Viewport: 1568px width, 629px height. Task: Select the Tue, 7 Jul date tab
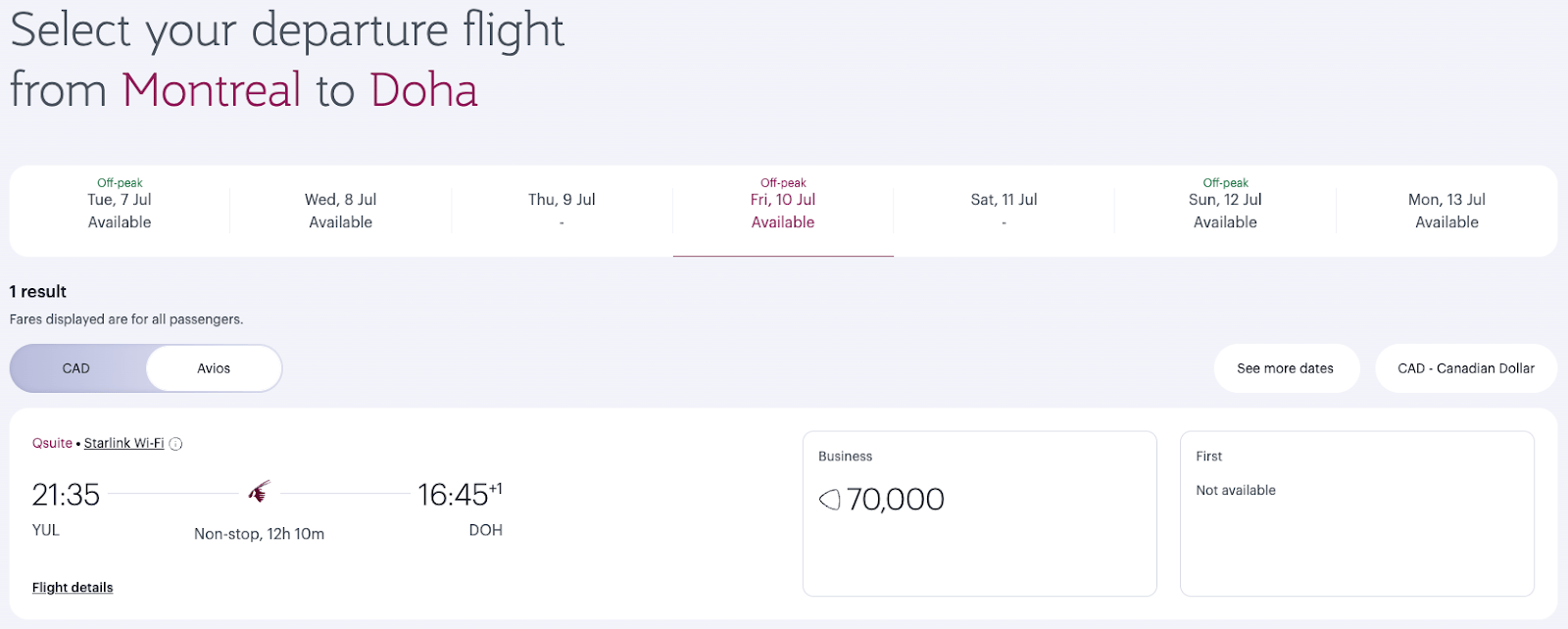[120, 211]
